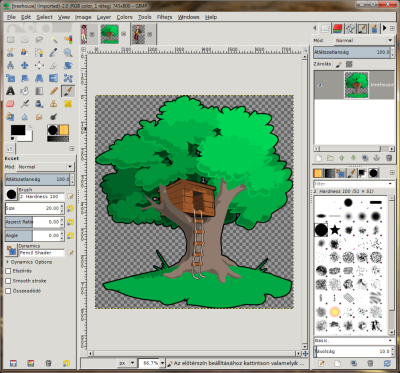Activate the Scissors Select tool
This screenshot has width=400, height=373.
click(x=11, y=53)
